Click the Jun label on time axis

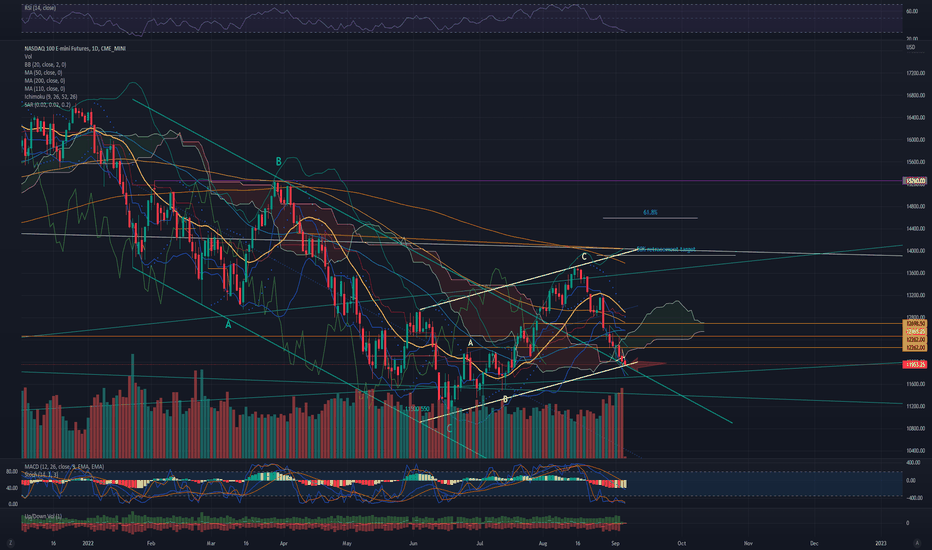coord(414,543)
